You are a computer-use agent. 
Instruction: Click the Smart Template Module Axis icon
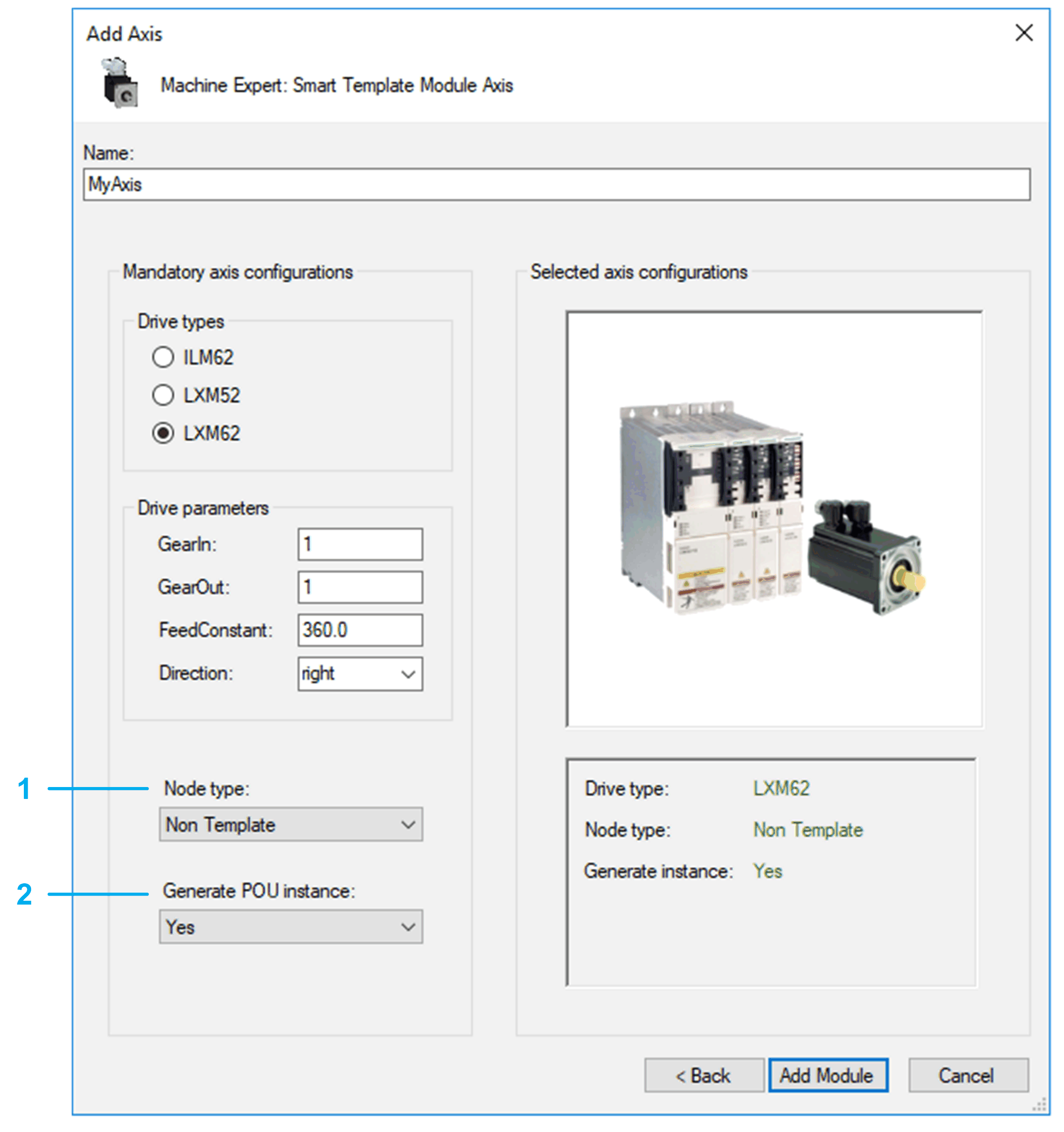(120, 83)
